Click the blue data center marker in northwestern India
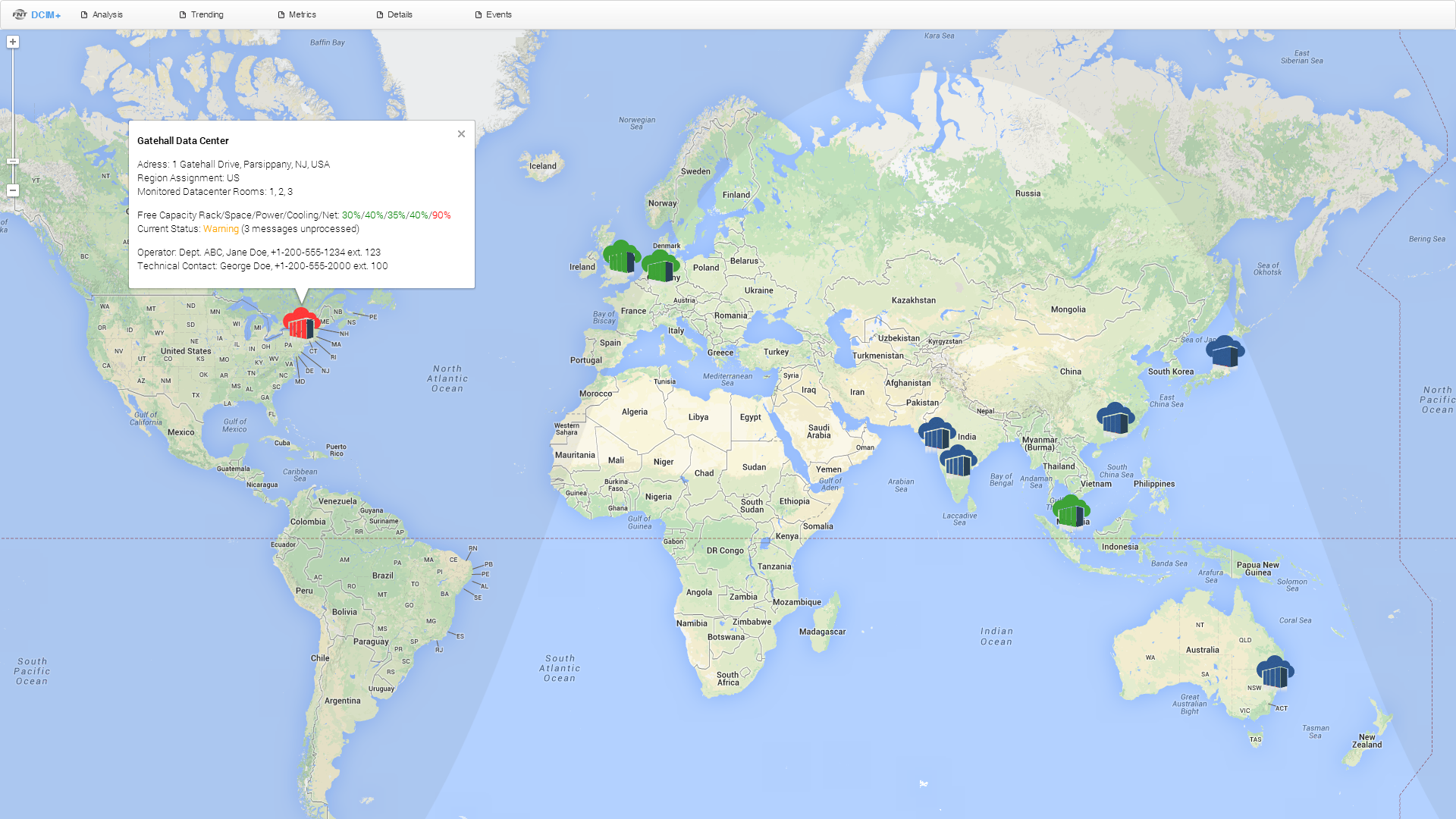The image size is (1456, 819). (937, 433)
